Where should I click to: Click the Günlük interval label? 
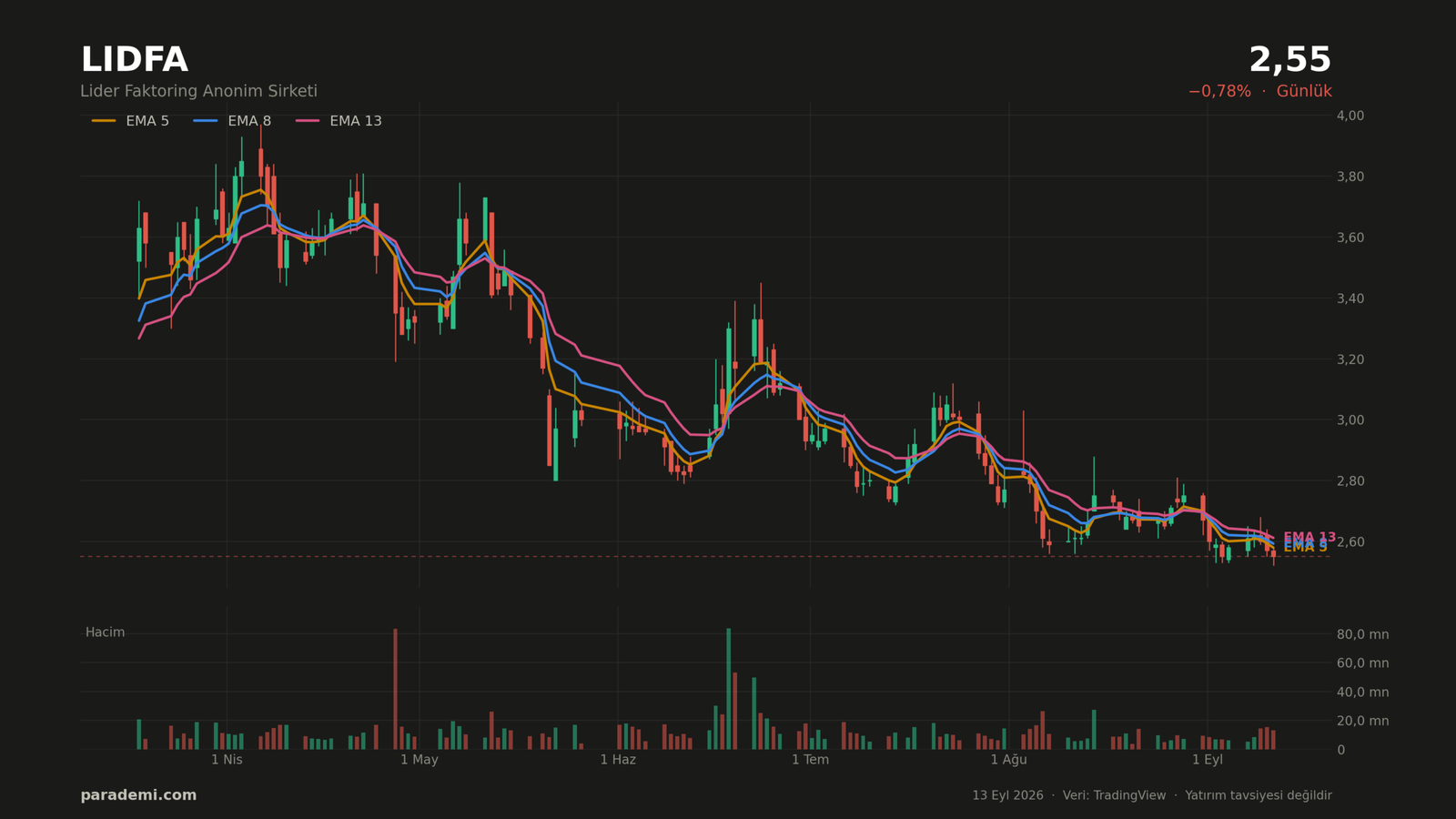point(1304,91)
